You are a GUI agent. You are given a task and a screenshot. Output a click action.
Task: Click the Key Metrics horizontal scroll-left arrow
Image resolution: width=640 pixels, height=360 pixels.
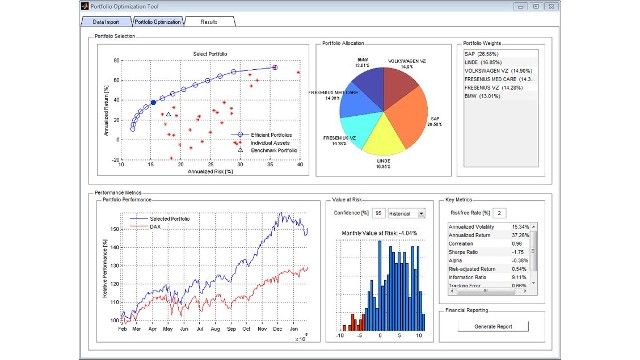451,291
